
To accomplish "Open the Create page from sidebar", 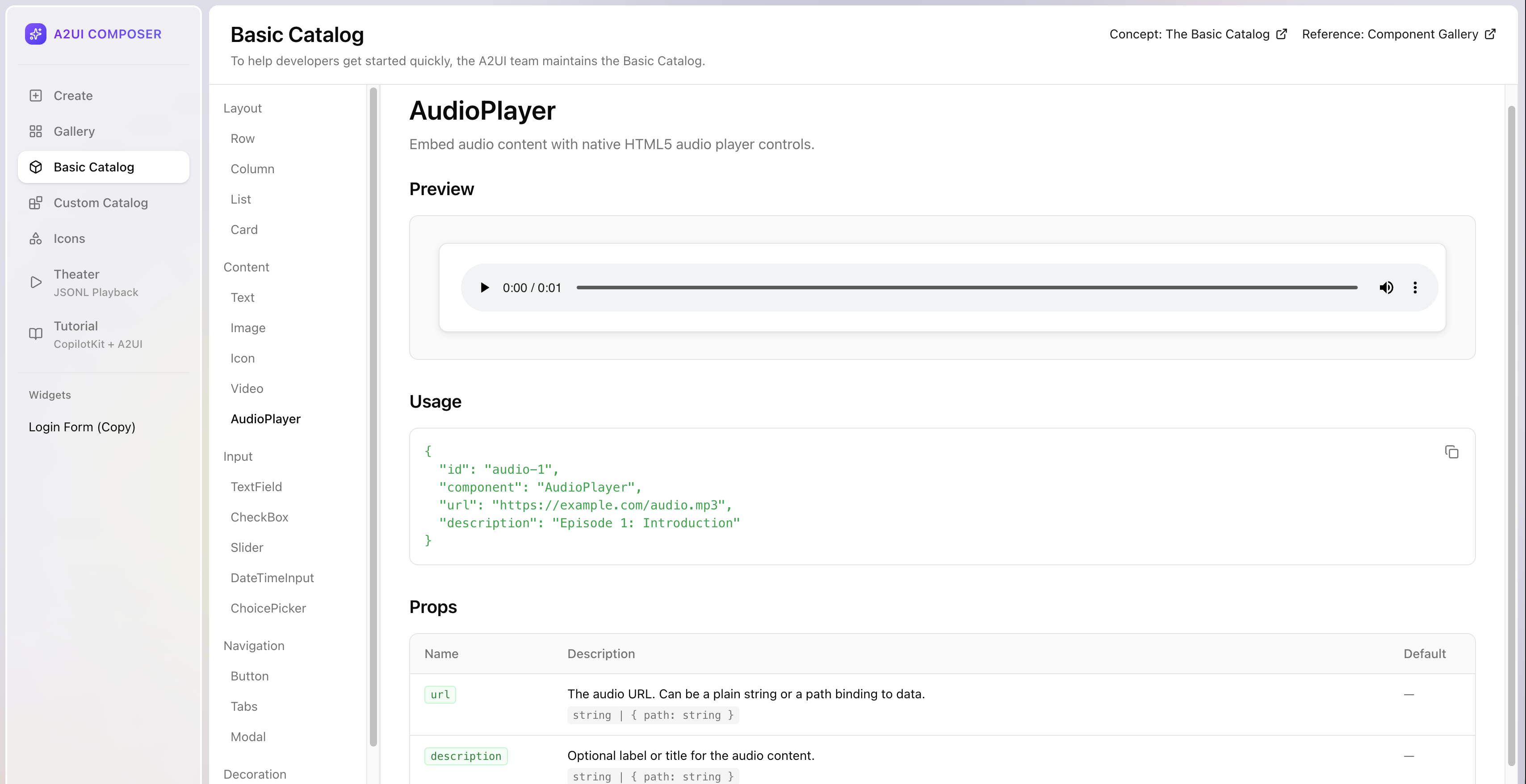I will pos(72,96).
